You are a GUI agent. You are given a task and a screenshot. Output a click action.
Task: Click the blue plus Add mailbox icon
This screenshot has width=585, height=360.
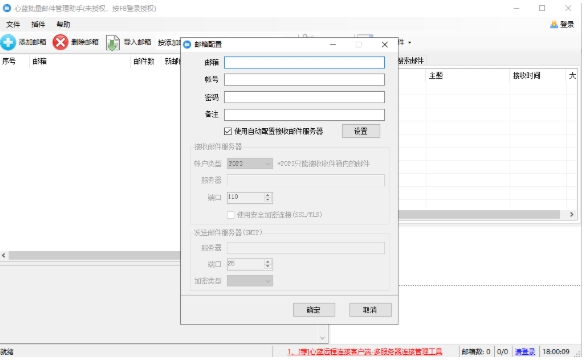point(8,42)
